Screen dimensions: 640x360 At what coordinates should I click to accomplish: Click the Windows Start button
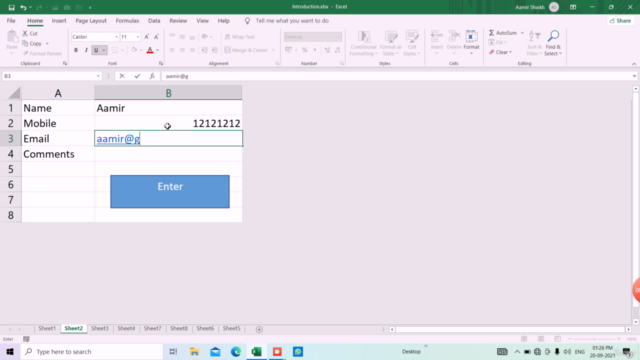pos(10,351)
